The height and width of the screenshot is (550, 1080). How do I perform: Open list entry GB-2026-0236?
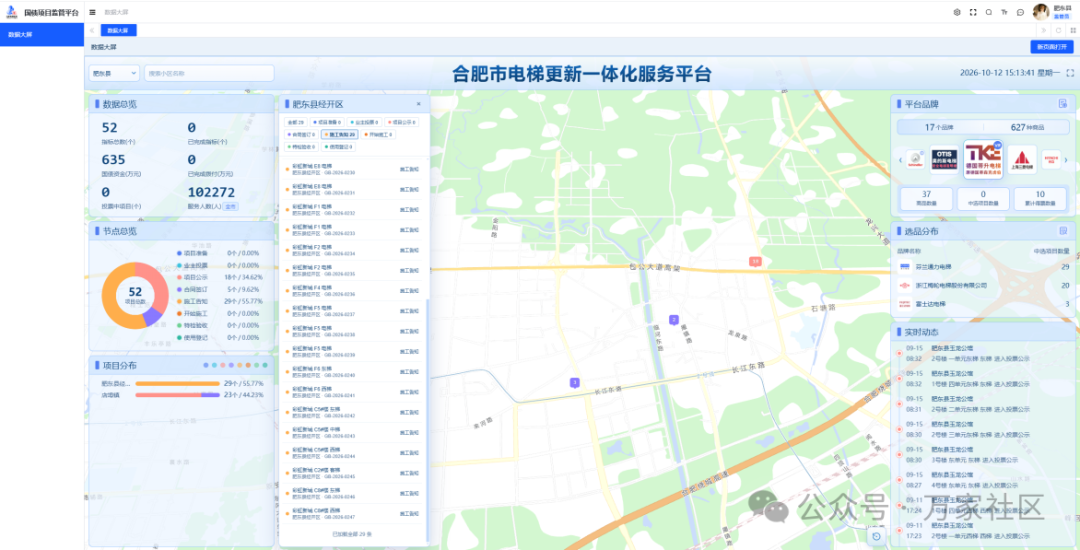(352, 290)
